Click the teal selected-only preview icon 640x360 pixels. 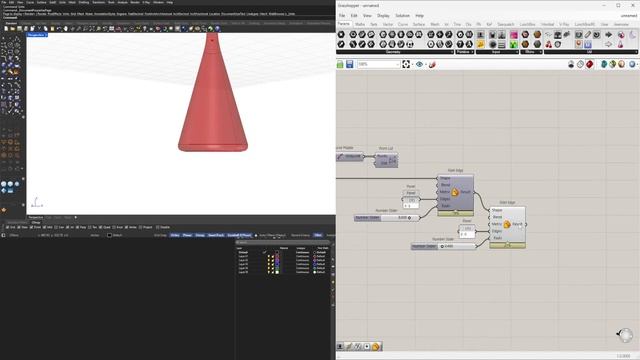coord(604,64)
